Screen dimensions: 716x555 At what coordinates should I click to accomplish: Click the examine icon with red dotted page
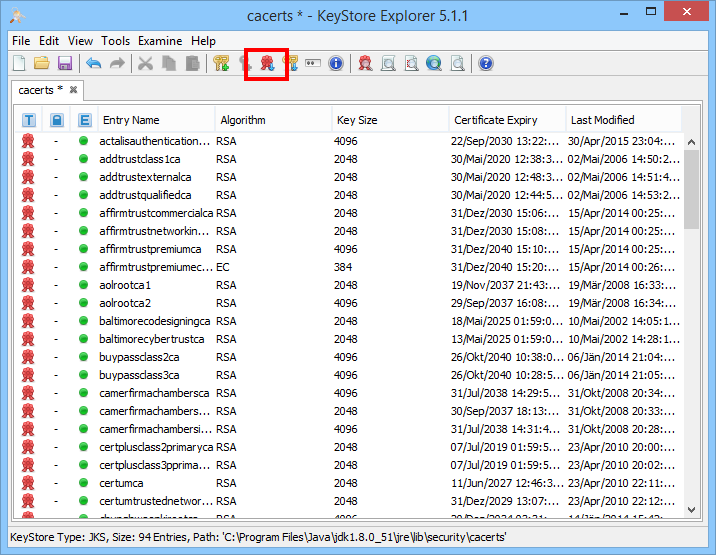pyautogui.click(x=411, y=63)
